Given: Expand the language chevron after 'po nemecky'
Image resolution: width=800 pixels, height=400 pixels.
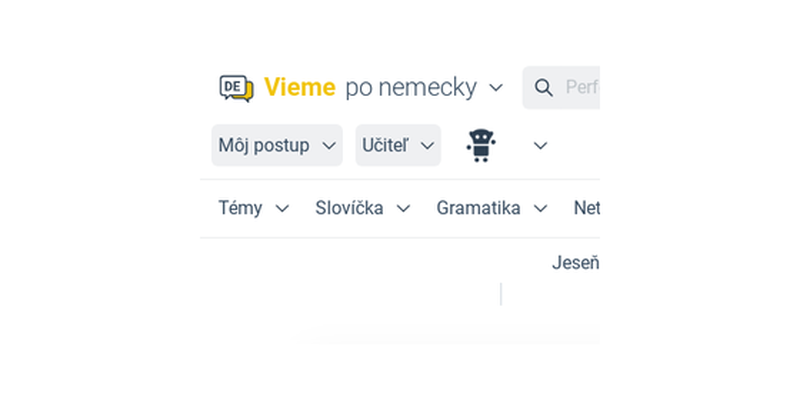Looking at the screenshot, I should point(496,88).
